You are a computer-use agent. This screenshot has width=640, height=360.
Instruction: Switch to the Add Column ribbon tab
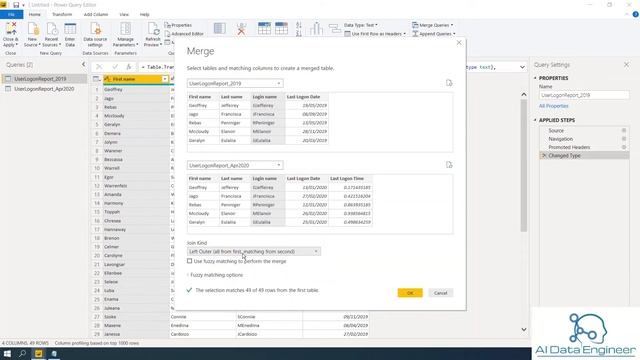[x=96, y=14]
